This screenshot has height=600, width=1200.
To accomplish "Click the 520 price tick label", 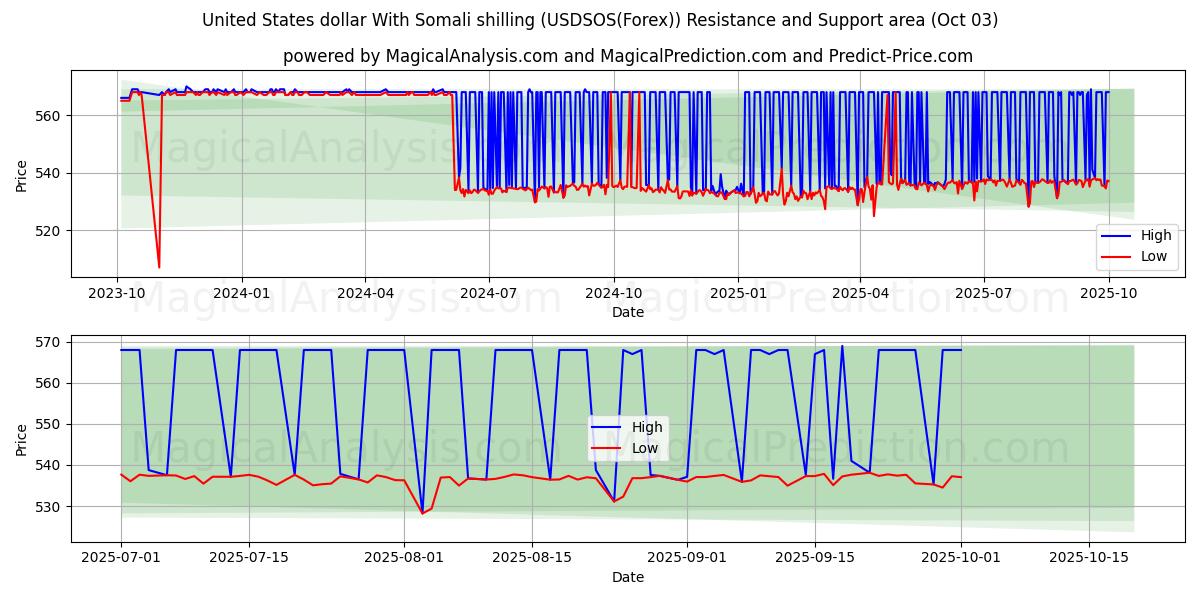I will (x=48, y=231).
